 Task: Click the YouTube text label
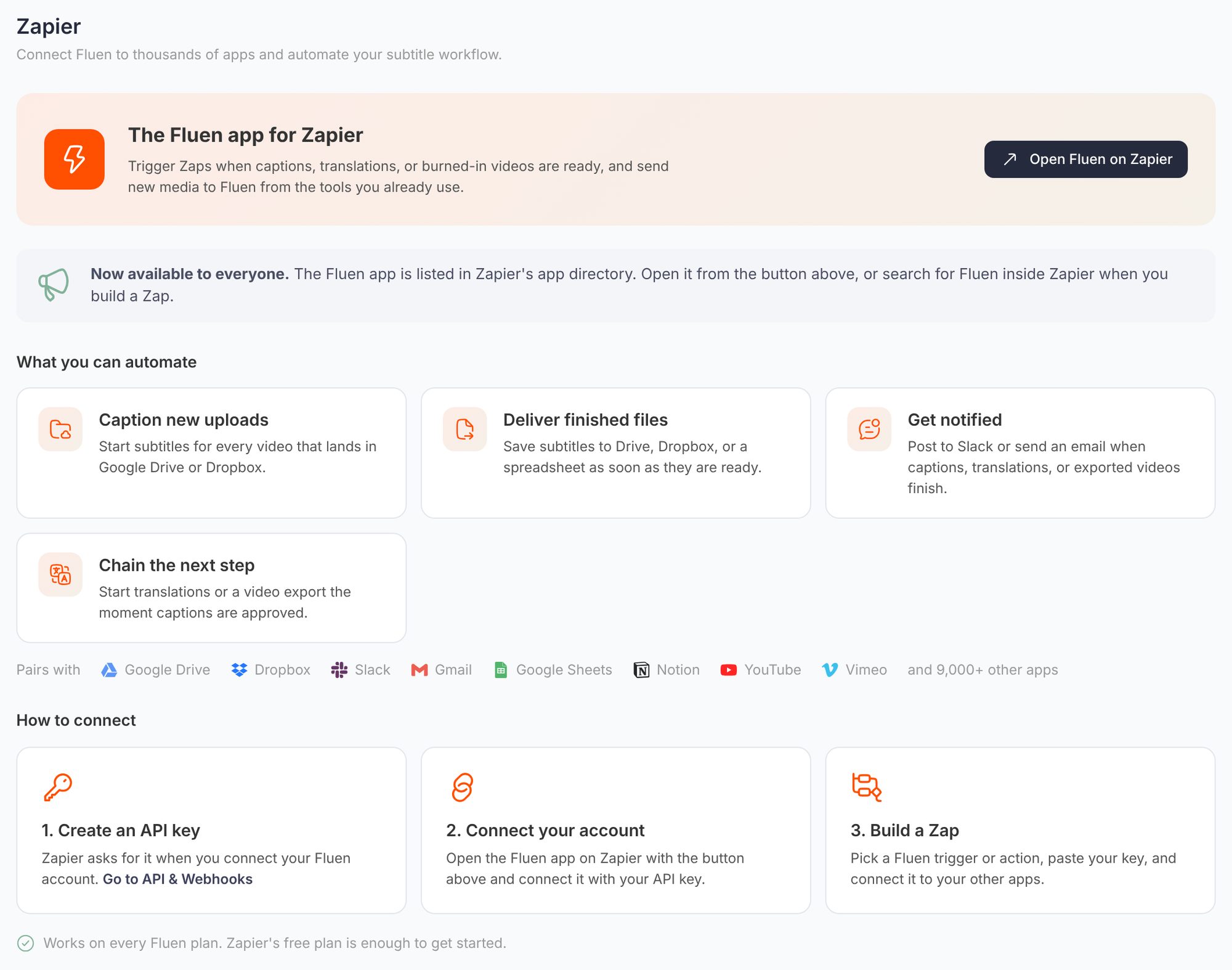[772, 670]
